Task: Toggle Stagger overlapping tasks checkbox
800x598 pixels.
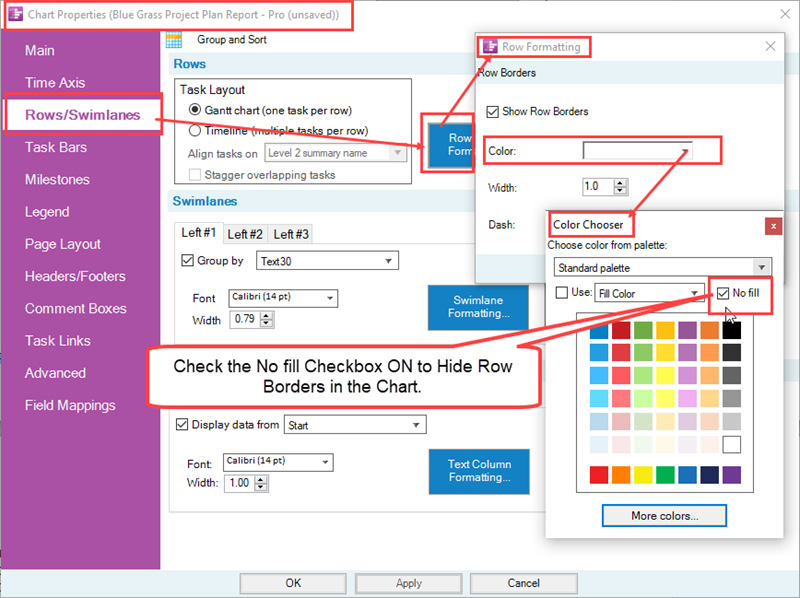Action: pyautogui.click(x=194, y=175)
